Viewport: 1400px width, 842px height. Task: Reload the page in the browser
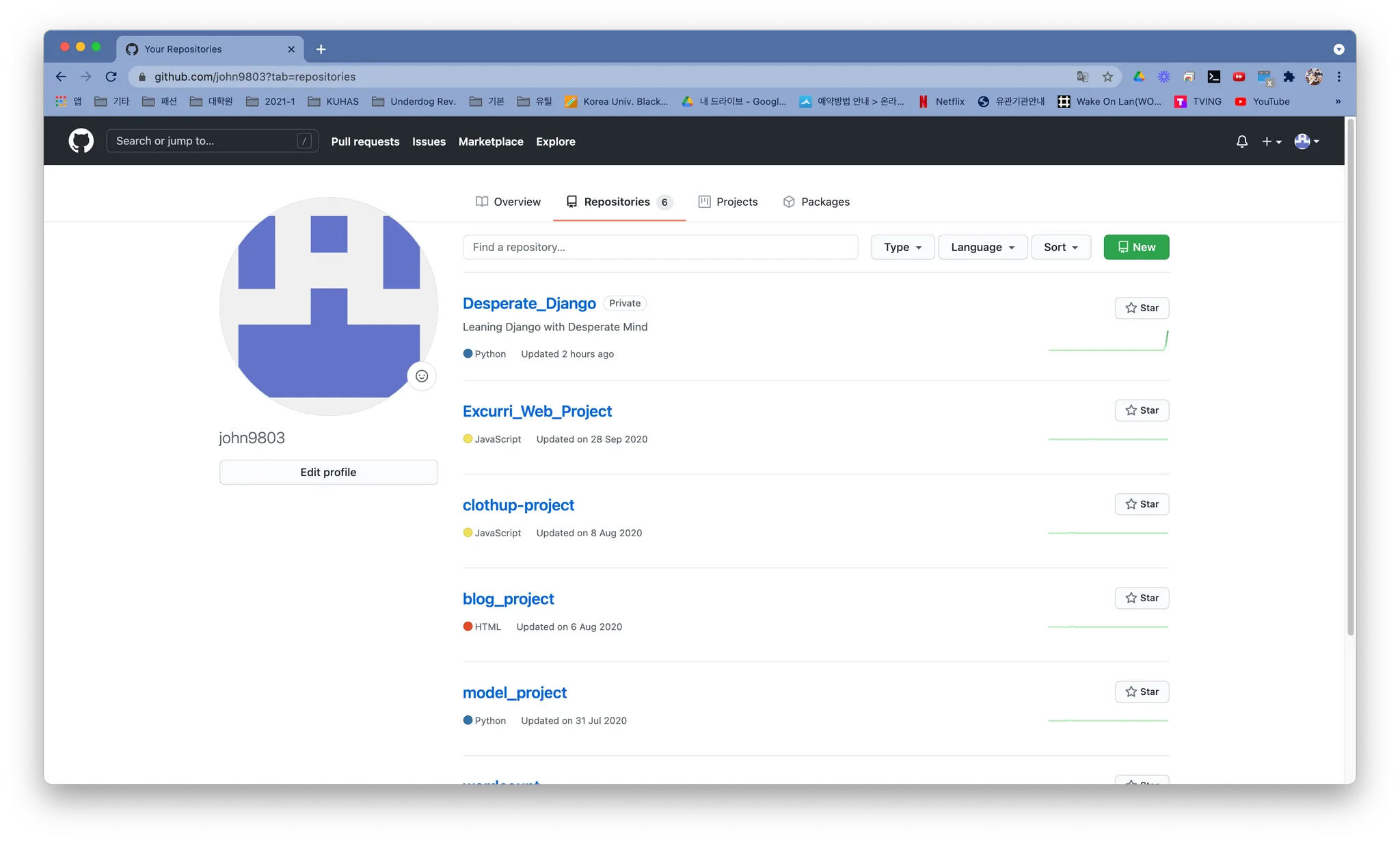pos(111,77)
